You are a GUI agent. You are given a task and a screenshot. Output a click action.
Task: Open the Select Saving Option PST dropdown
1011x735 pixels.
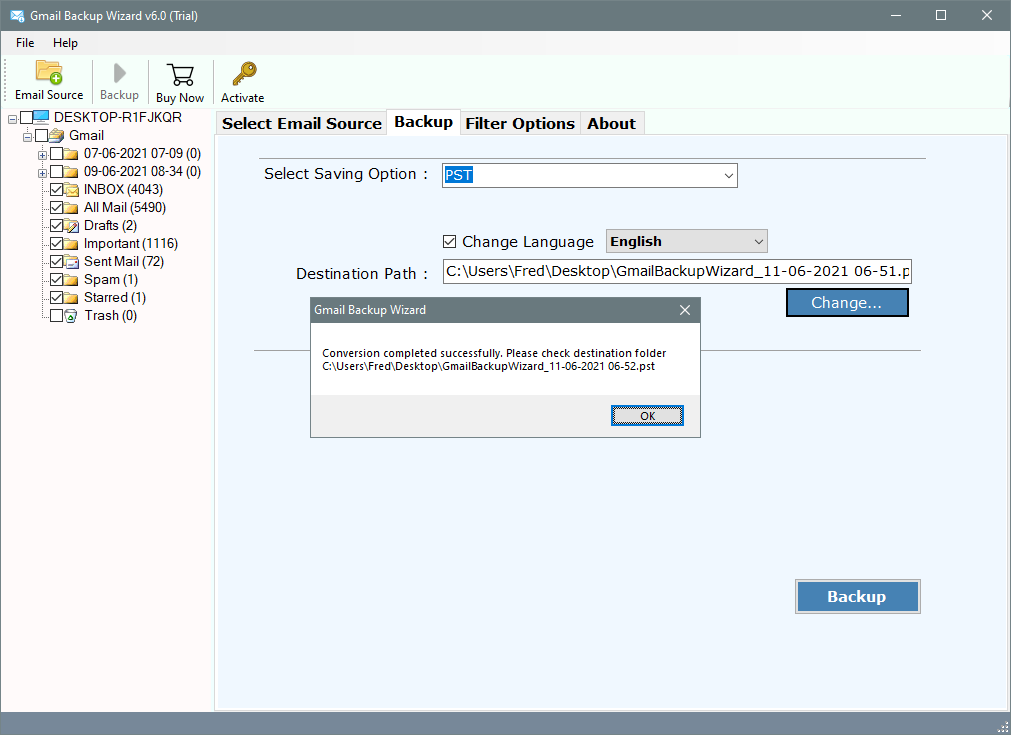(x=729, y=175)
